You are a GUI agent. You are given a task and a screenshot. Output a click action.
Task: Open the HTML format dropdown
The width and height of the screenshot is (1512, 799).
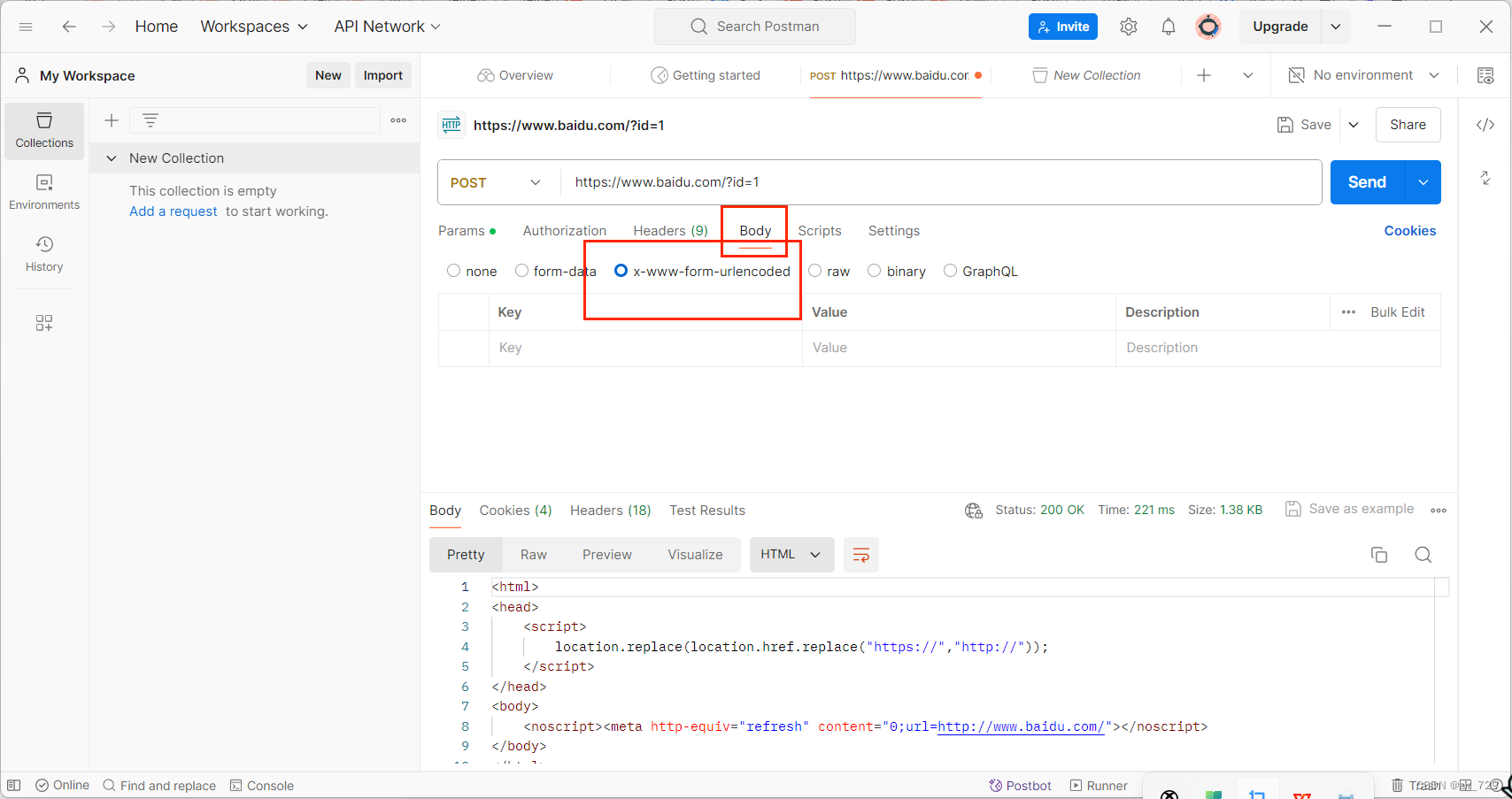point(791,555)
